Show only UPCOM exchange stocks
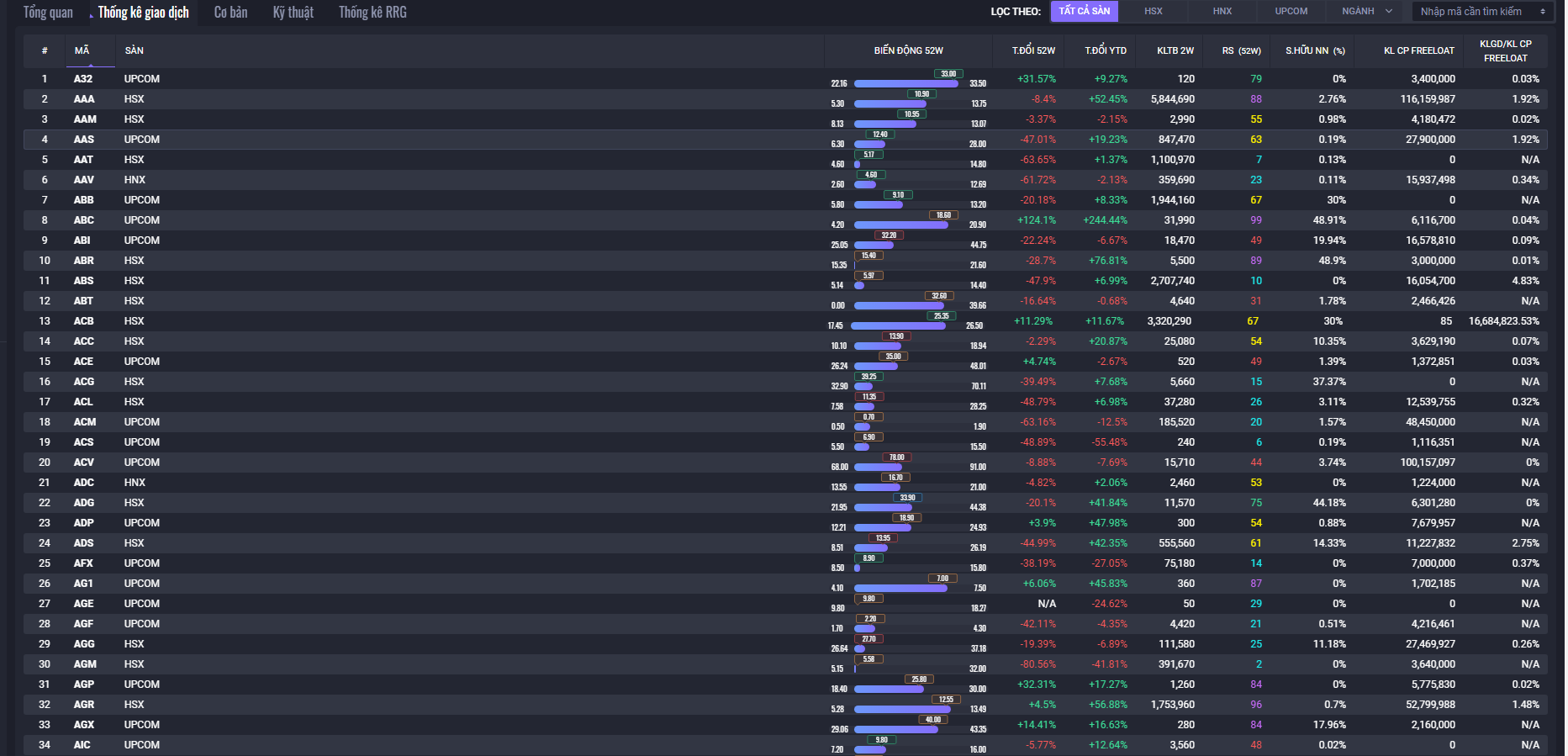The width and height of the screenshot is (1568, 756). pyautogui.click(x=1291, y=11)
